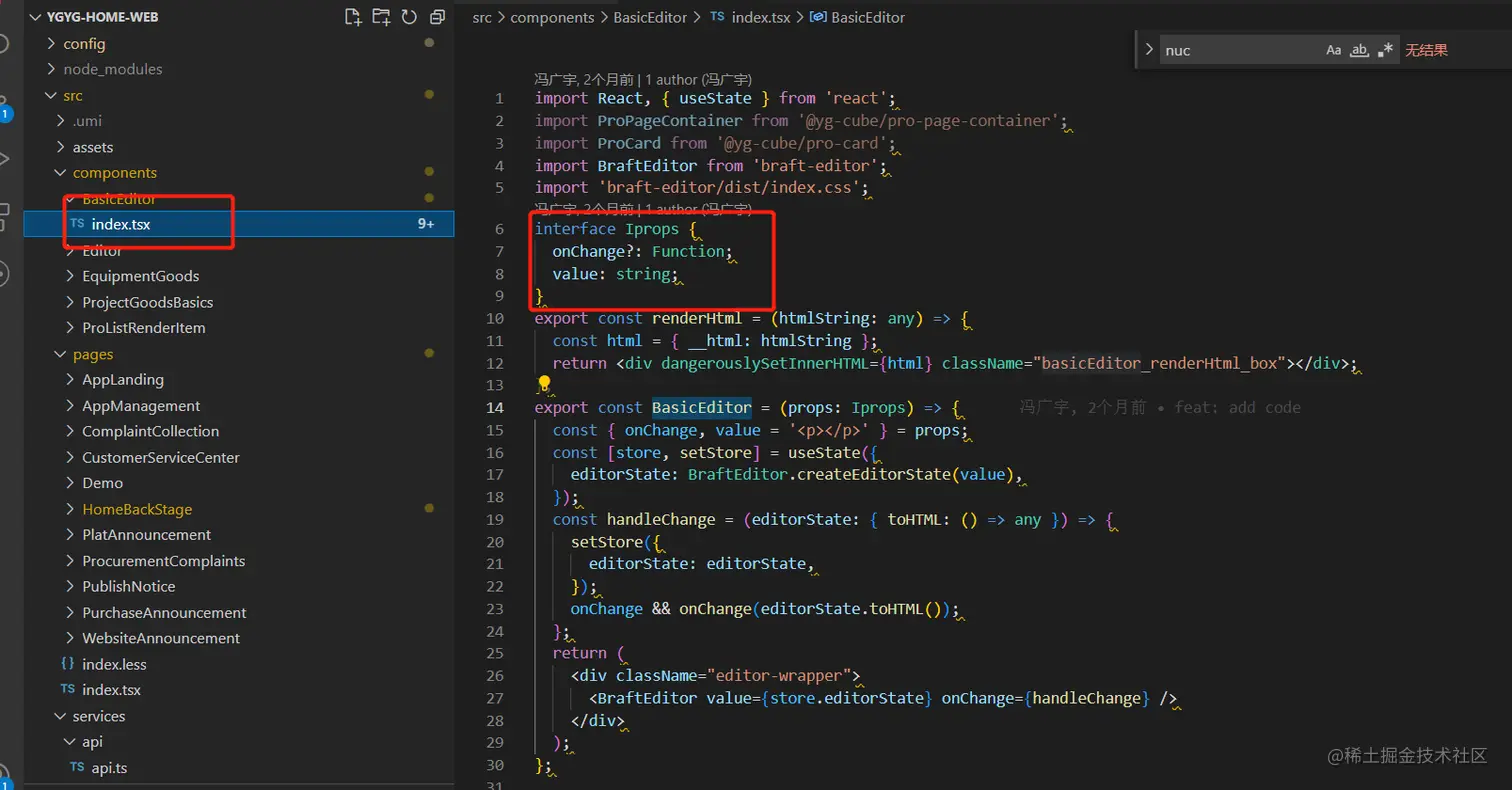Image resolution: width=1512 pixels, height=790 pixels.
Task: Expand the assets folder chevron
Action: click(61, 147)
